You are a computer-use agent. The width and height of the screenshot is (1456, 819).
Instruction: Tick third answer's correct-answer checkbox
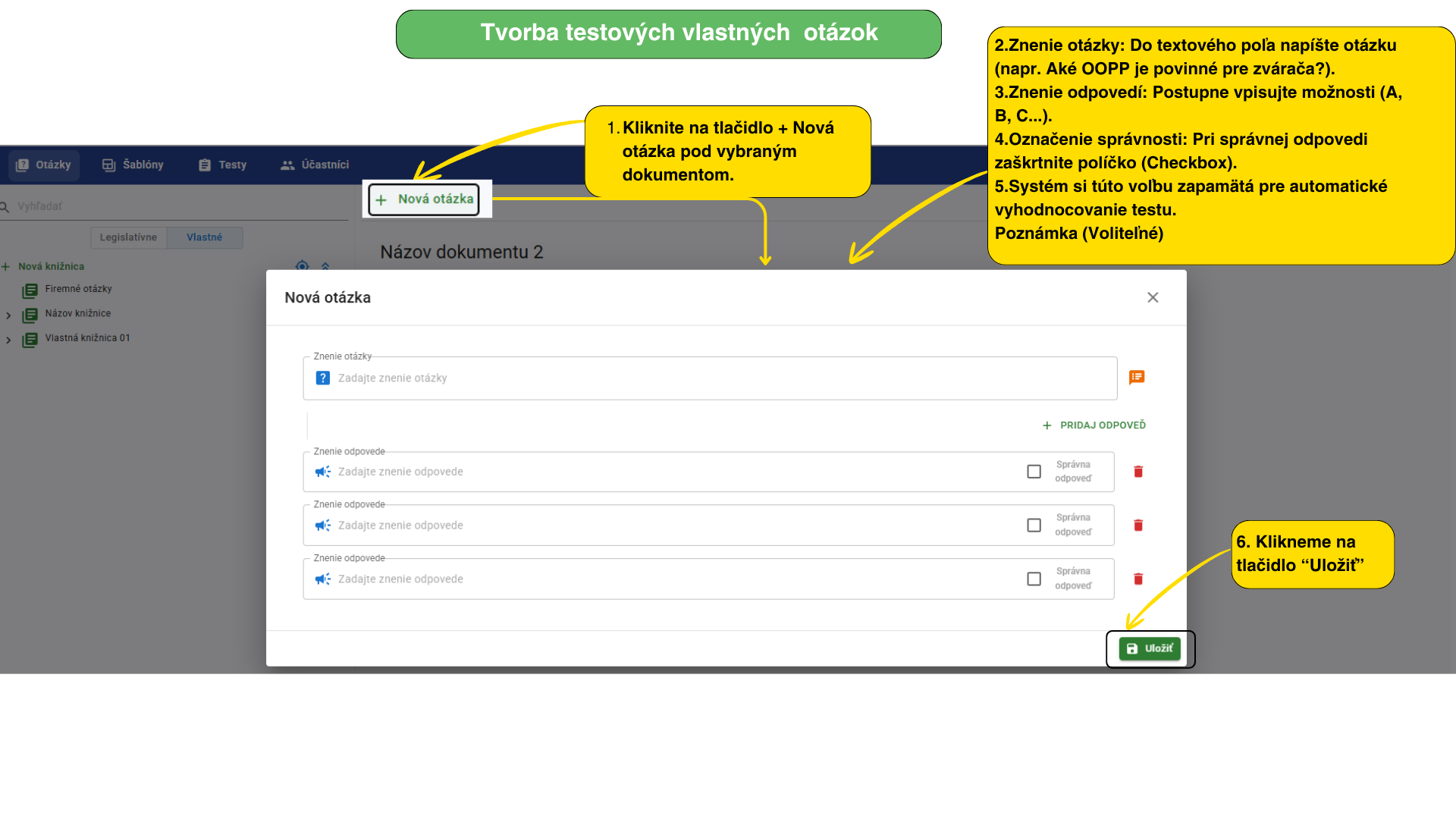pos(1034,579)
